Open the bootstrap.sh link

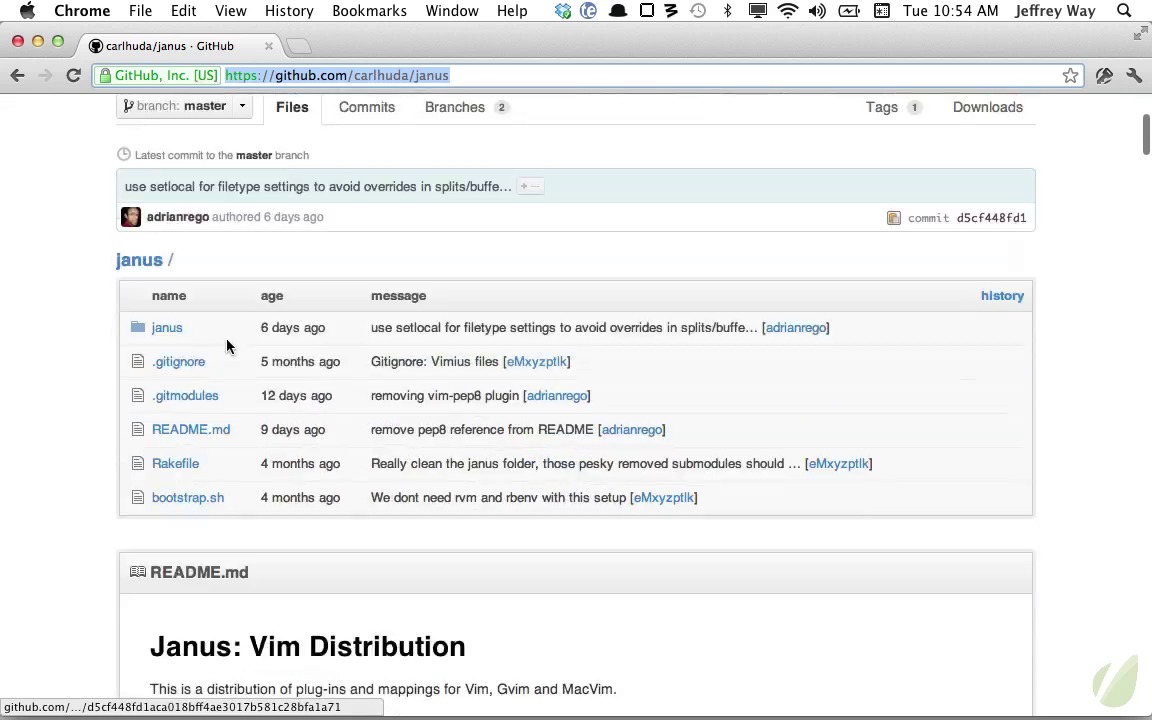click(x=188, y=497)
